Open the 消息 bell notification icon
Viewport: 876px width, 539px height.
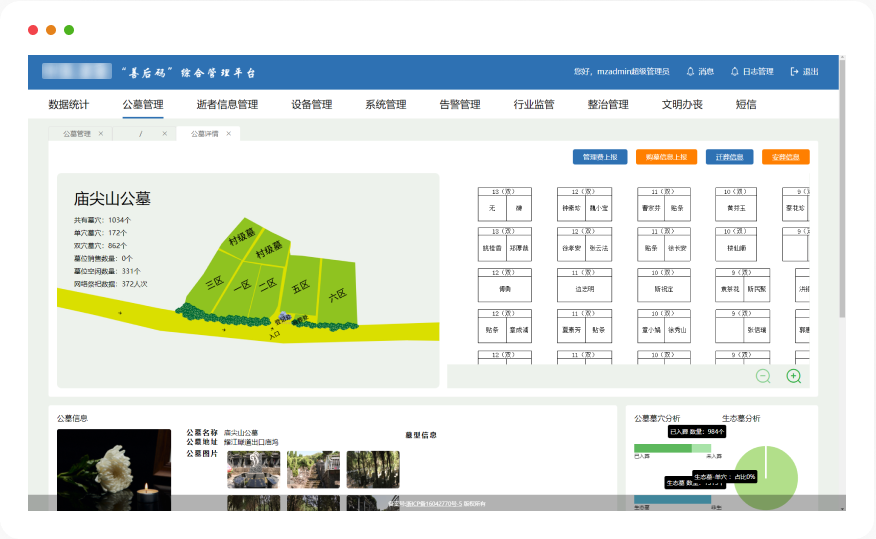tap(690, 72)
